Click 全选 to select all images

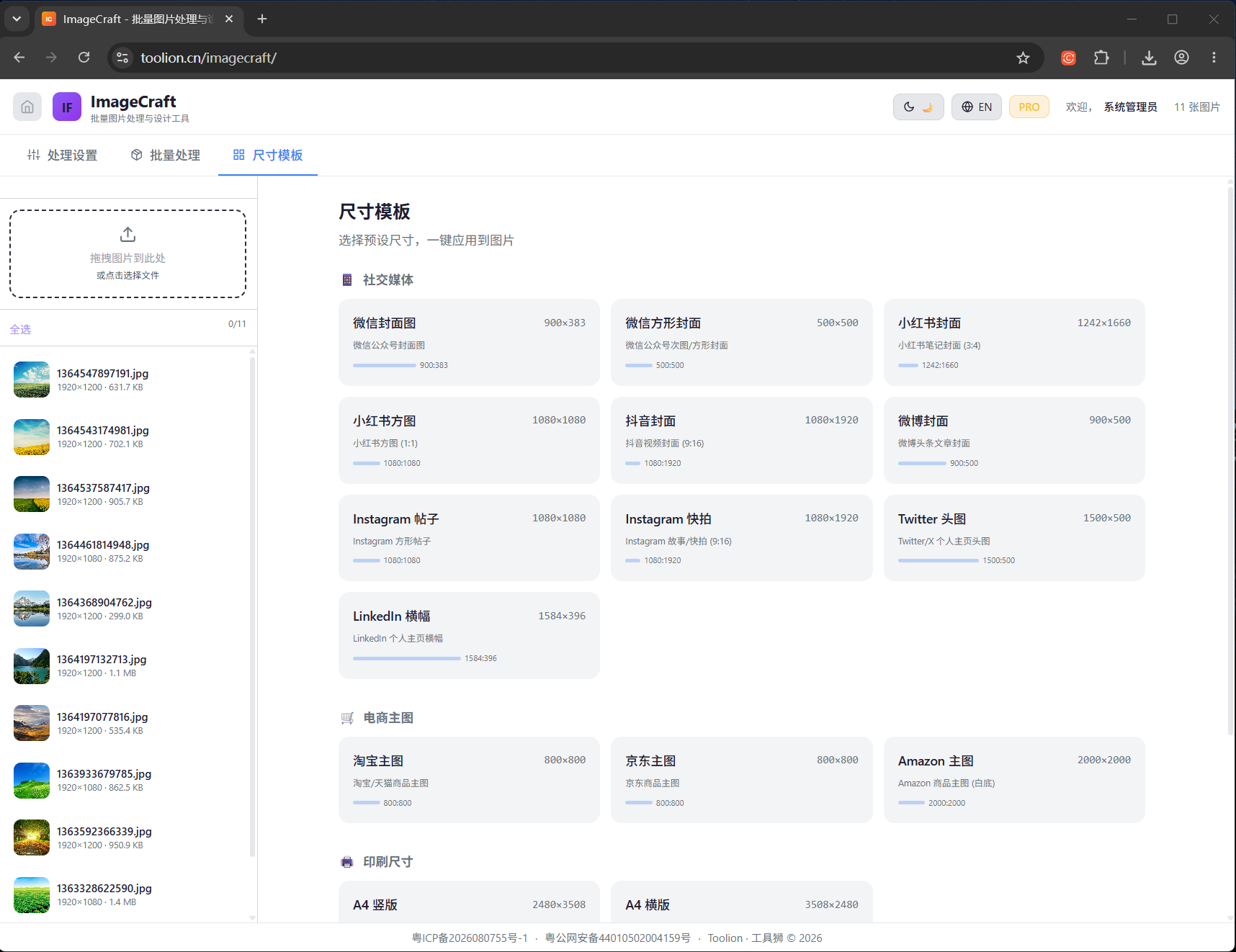(20, 329)
